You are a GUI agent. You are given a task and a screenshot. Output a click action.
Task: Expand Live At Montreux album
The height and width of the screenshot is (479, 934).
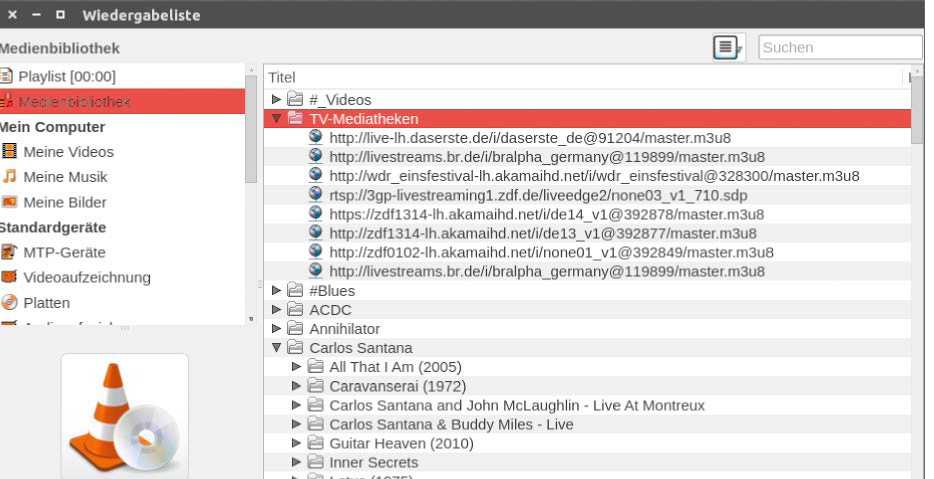pyautogui.click(x=296, y=405)
